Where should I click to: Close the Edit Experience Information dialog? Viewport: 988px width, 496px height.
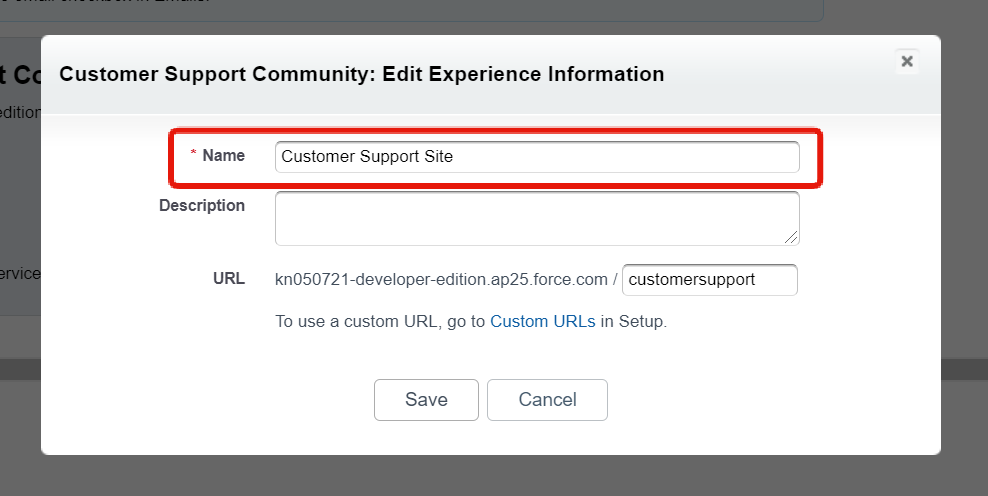click(x=907, y=61)
